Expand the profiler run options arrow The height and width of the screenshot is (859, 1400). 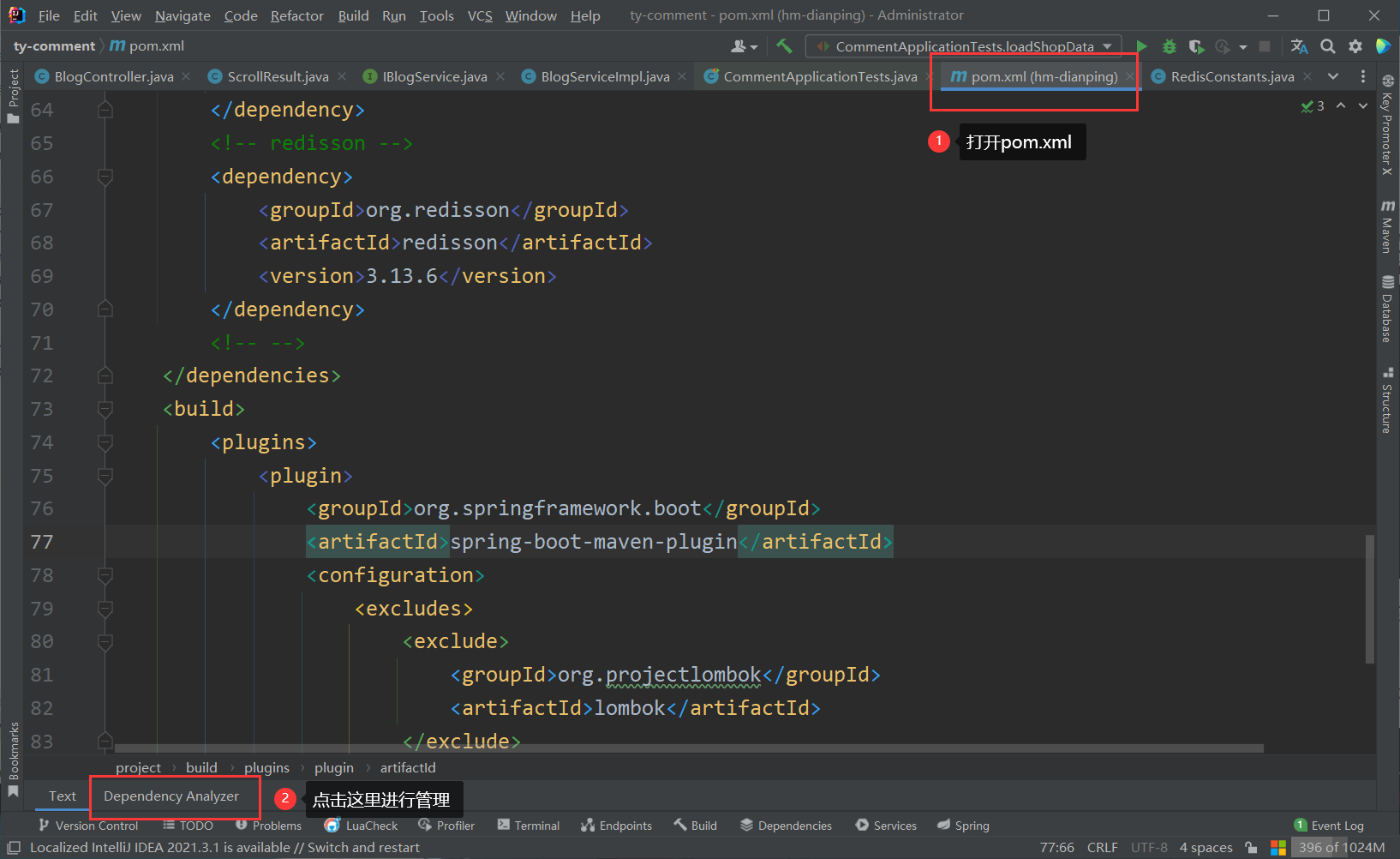coord(1242,47)
